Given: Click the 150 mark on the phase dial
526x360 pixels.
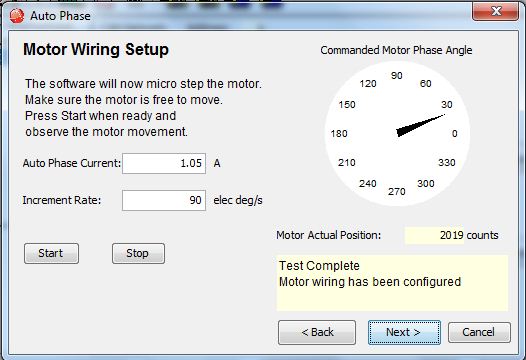Looking at the screenshot, I should pyautogui.click(x=347, y=104).
